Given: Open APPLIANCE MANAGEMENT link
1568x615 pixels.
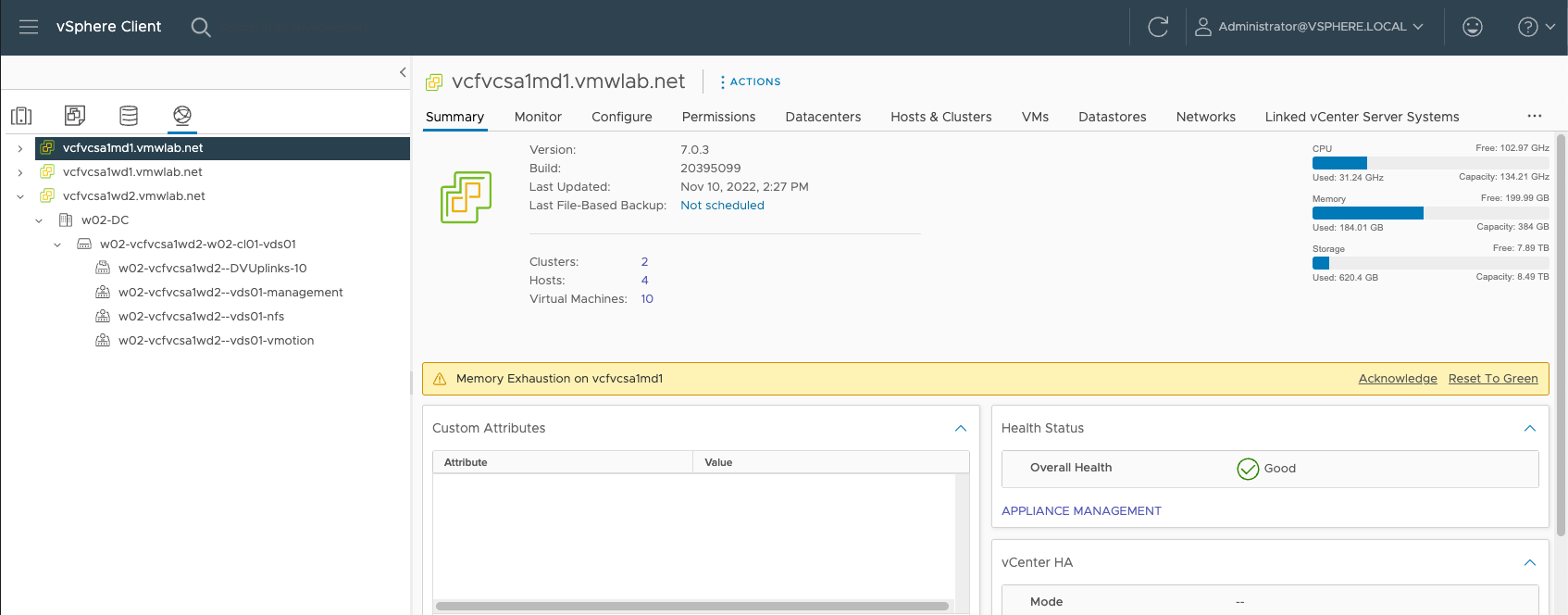Looking at the screenshot, I should point(1081,511).
